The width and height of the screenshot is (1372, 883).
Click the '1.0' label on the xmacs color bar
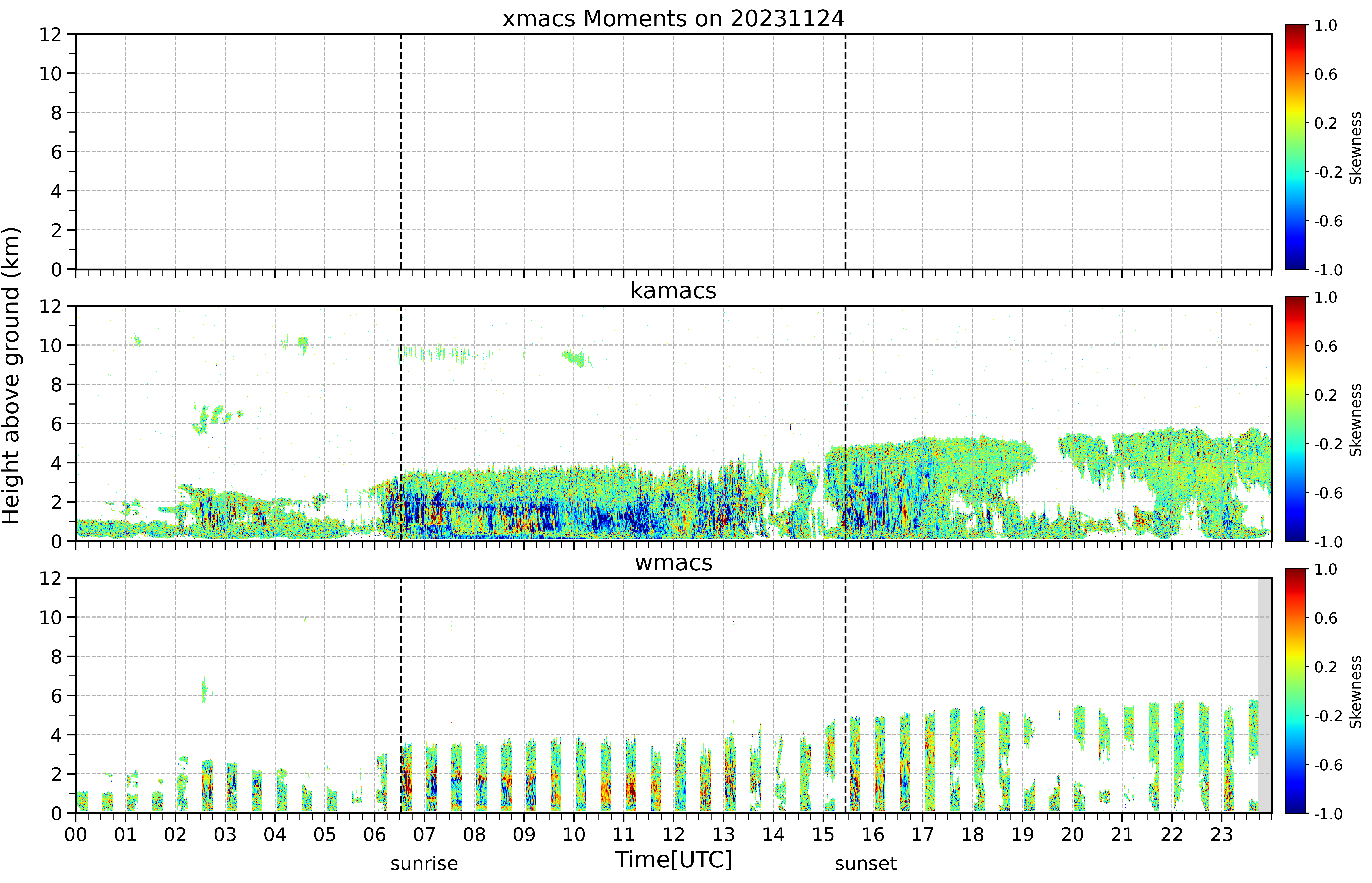[1326, 25]
